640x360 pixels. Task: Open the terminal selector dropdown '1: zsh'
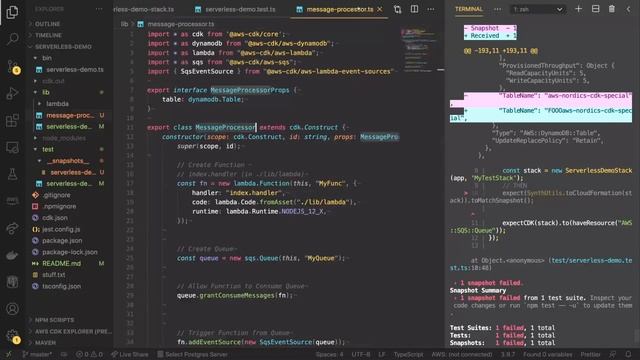click(x=538, y=9)
